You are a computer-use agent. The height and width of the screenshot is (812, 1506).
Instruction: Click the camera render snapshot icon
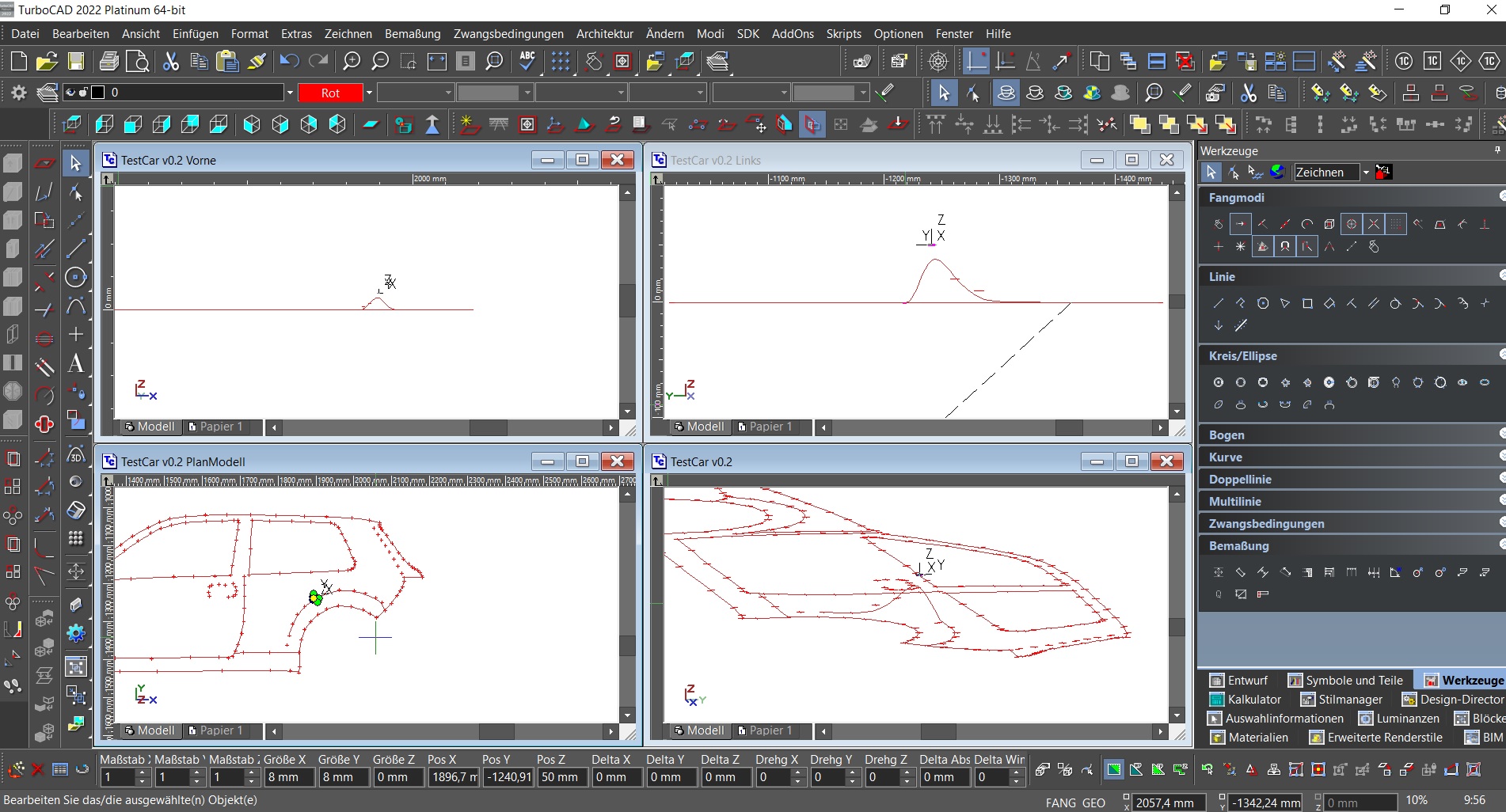(x=862, y=61)
